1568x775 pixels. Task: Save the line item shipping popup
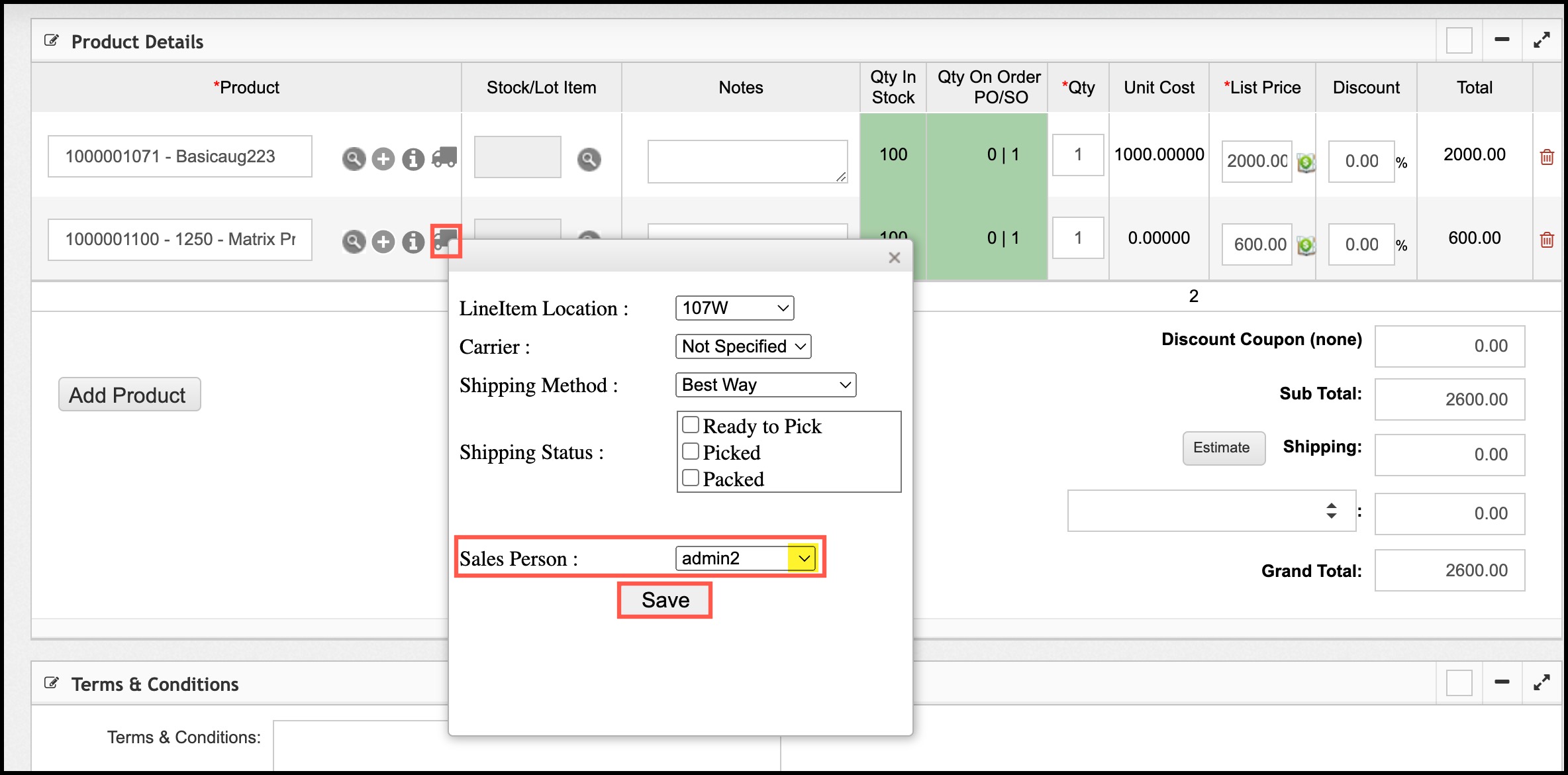tap(665, 600)
